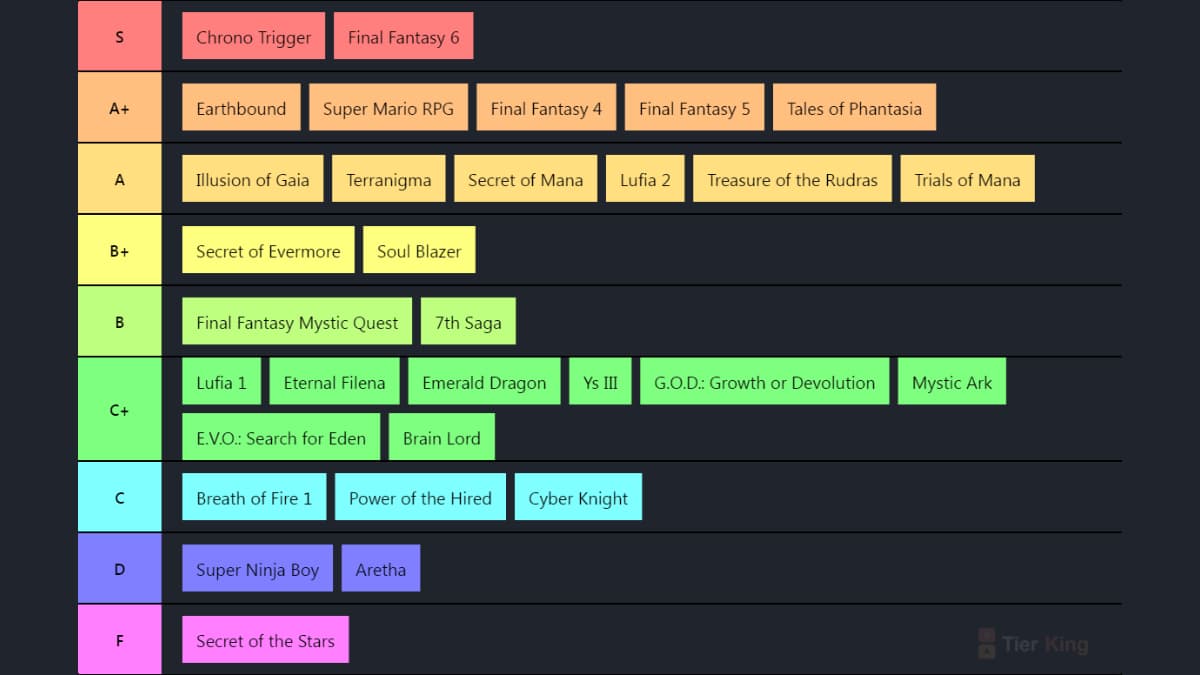Pick the Final Fantasy 4 tile
Image resolution: width=1200 pixels, height=675 pixels.
coord(546,107)
